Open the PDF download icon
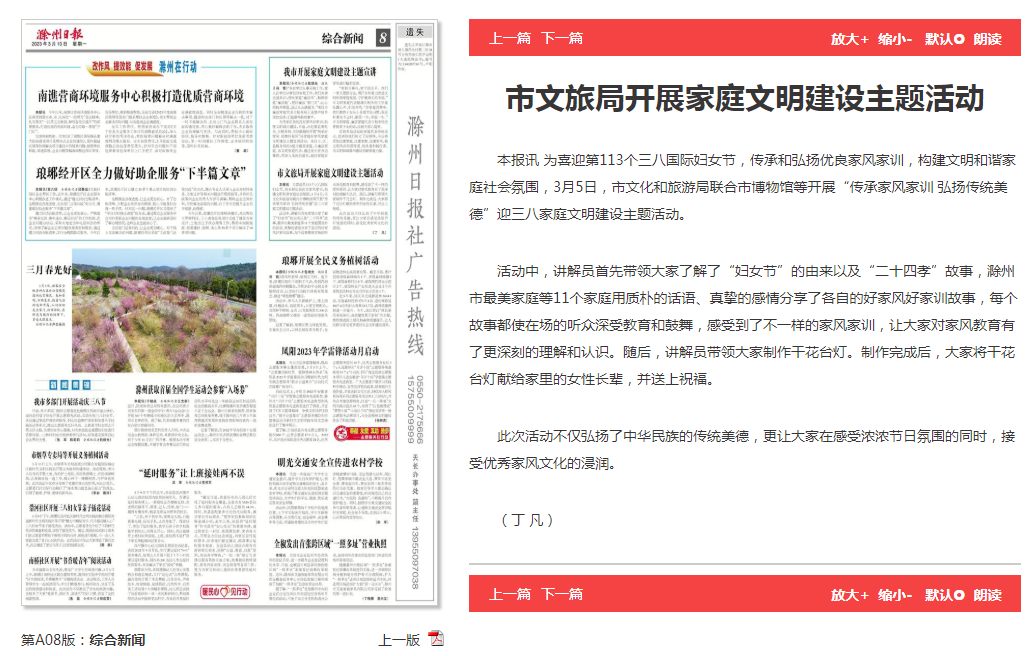This screenshot has height=656, width=1029. point(436,639)
